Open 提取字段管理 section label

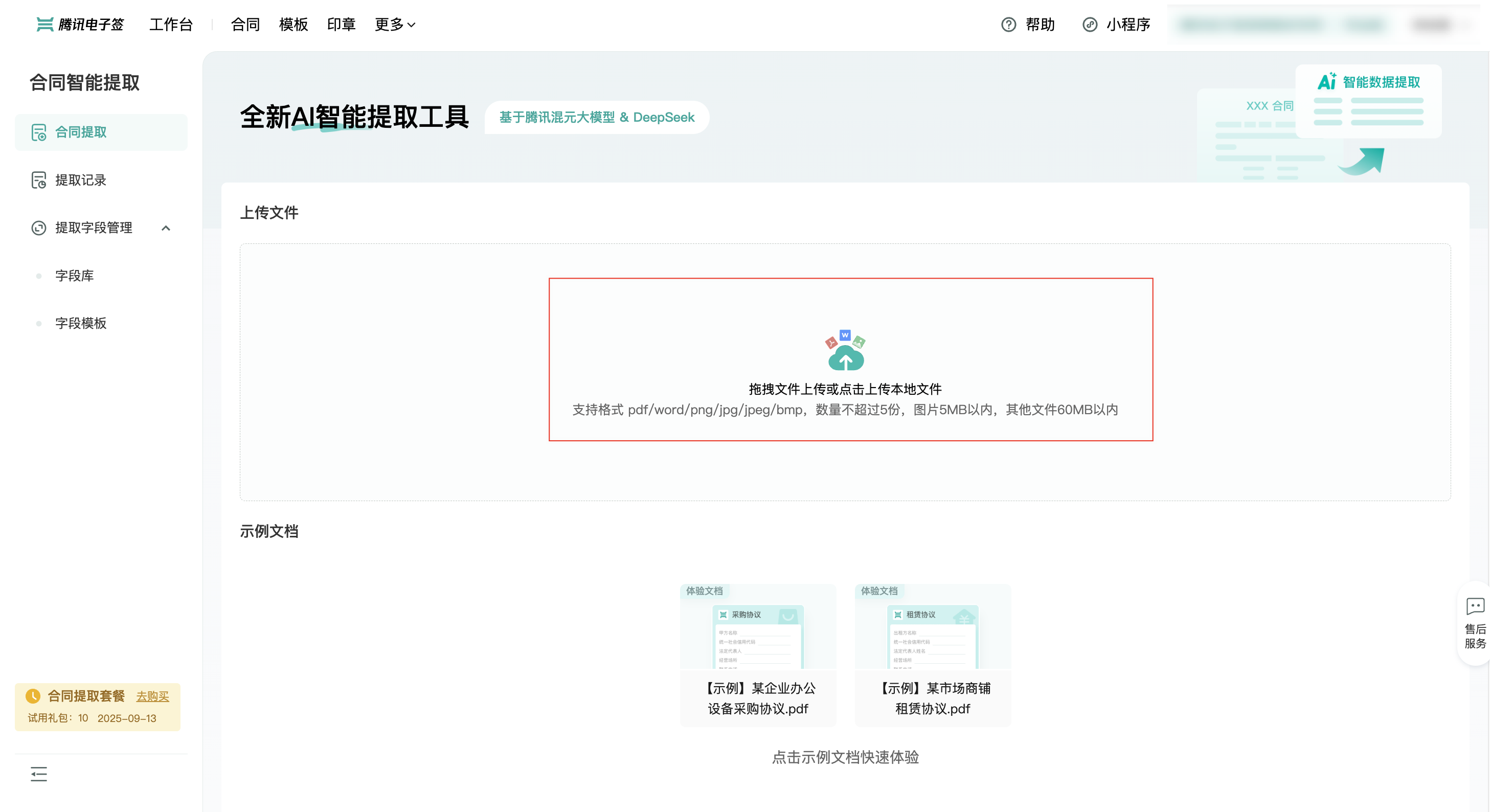pos(94,228)
